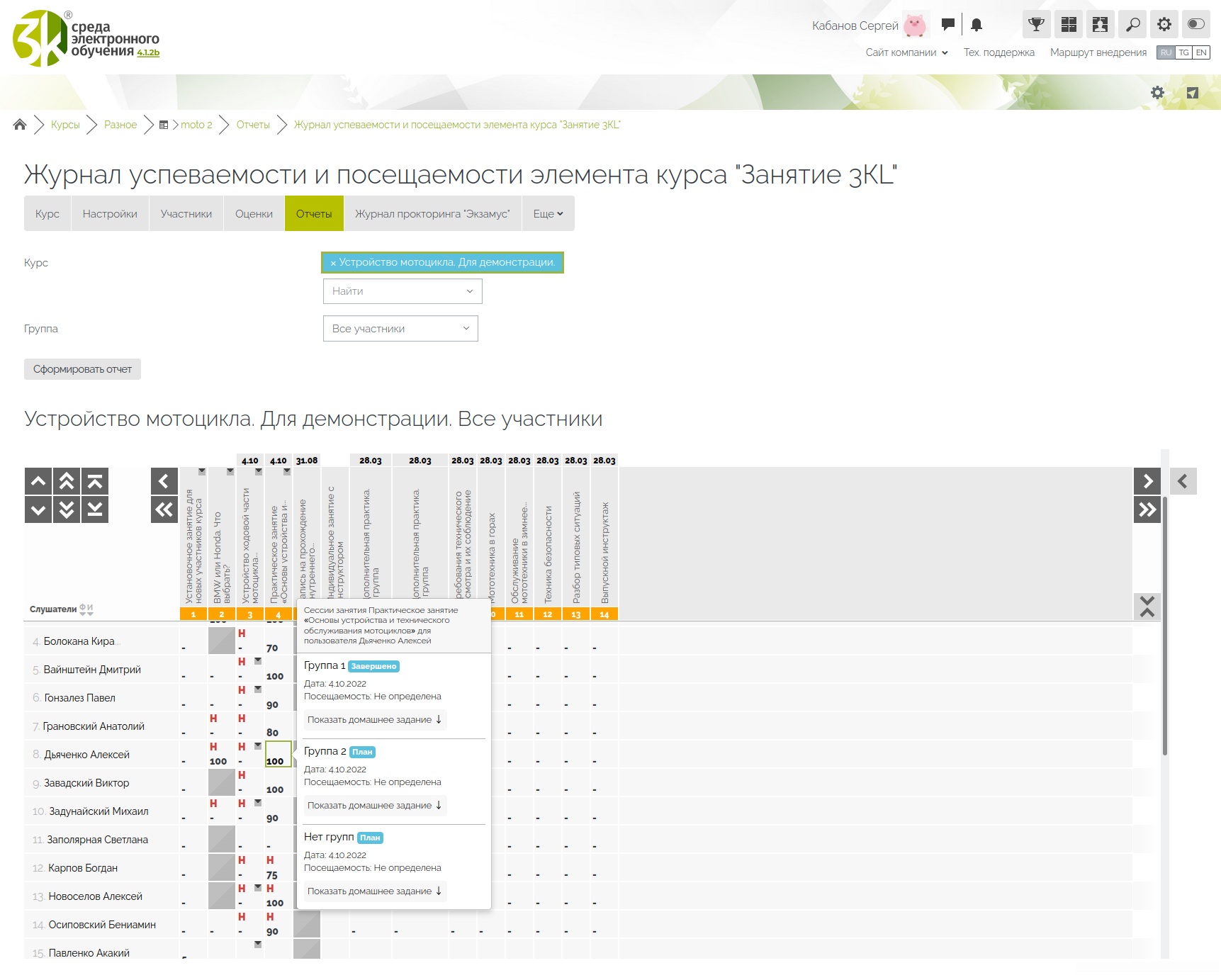Open the achievements trophy icon

1036,25
